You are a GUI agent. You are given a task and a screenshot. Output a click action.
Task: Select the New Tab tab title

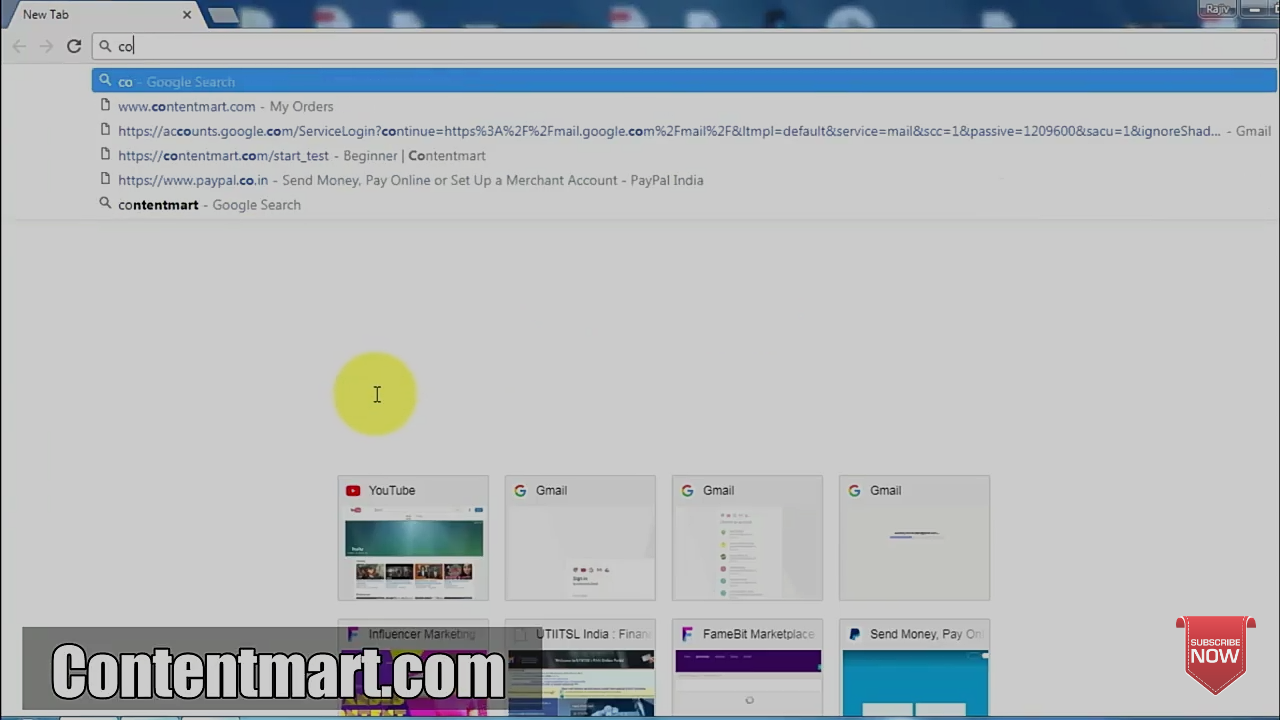coord(46,15)
